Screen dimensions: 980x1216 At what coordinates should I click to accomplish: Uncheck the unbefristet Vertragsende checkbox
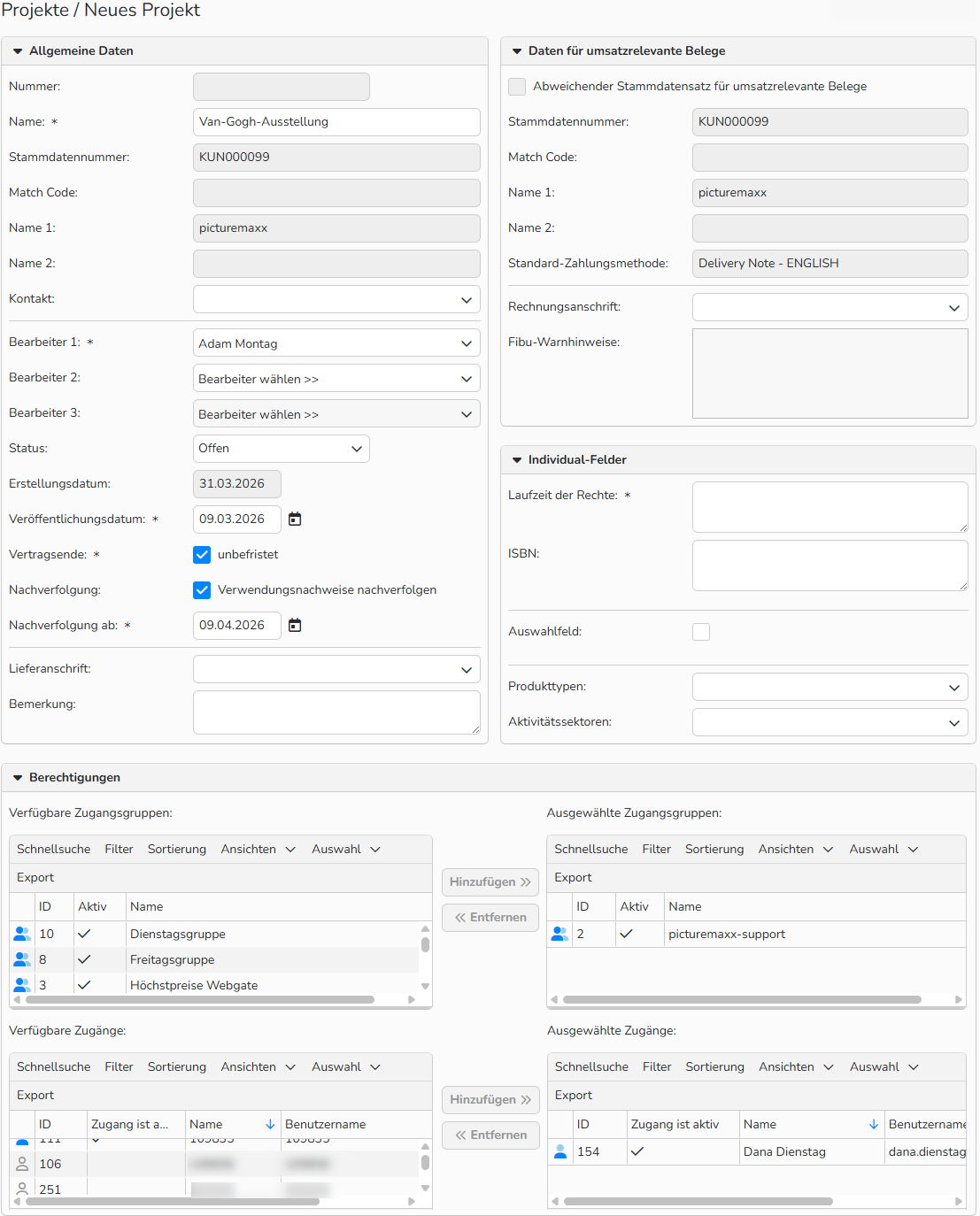pyautogui.click(x=202, y=555)
